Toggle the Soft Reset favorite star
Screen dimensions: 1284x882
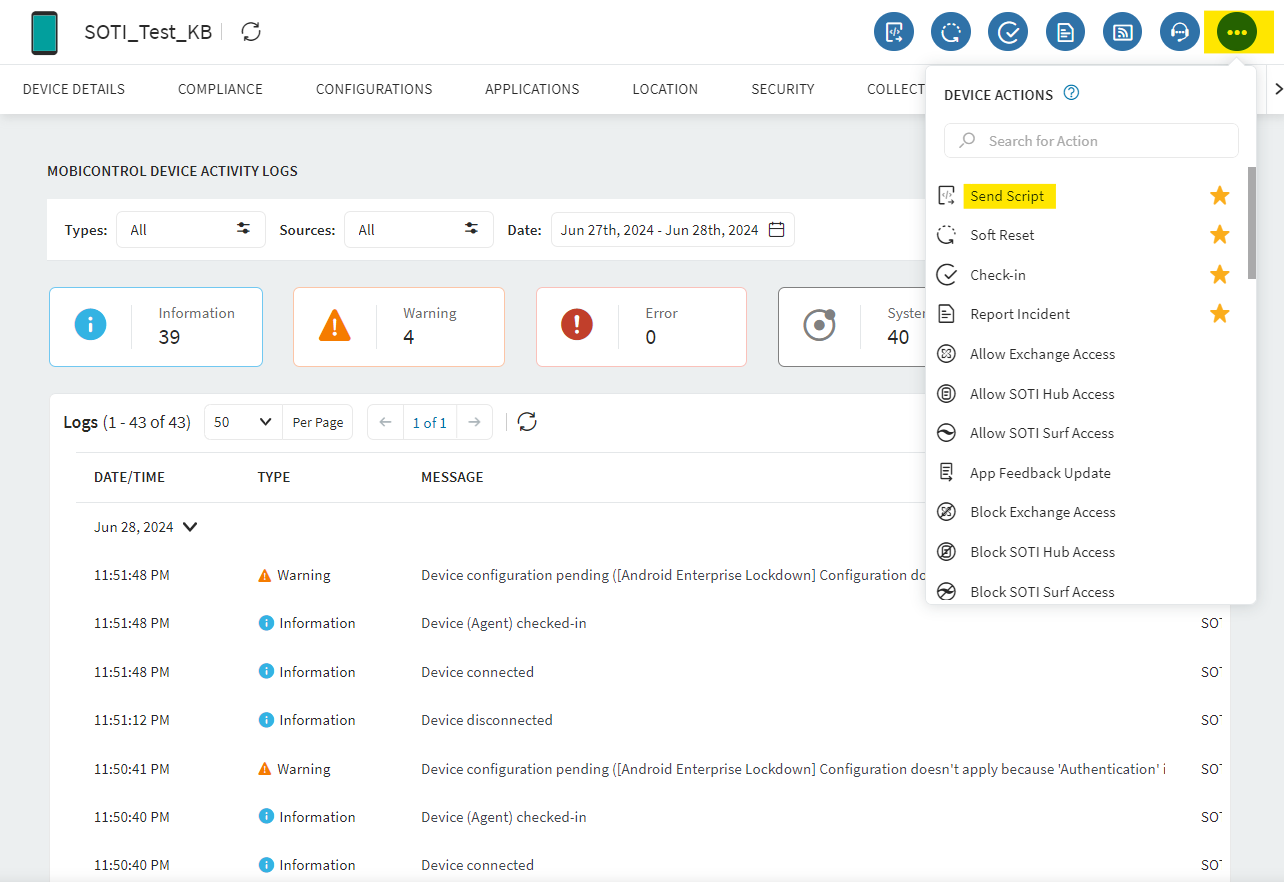[1219, 235]
